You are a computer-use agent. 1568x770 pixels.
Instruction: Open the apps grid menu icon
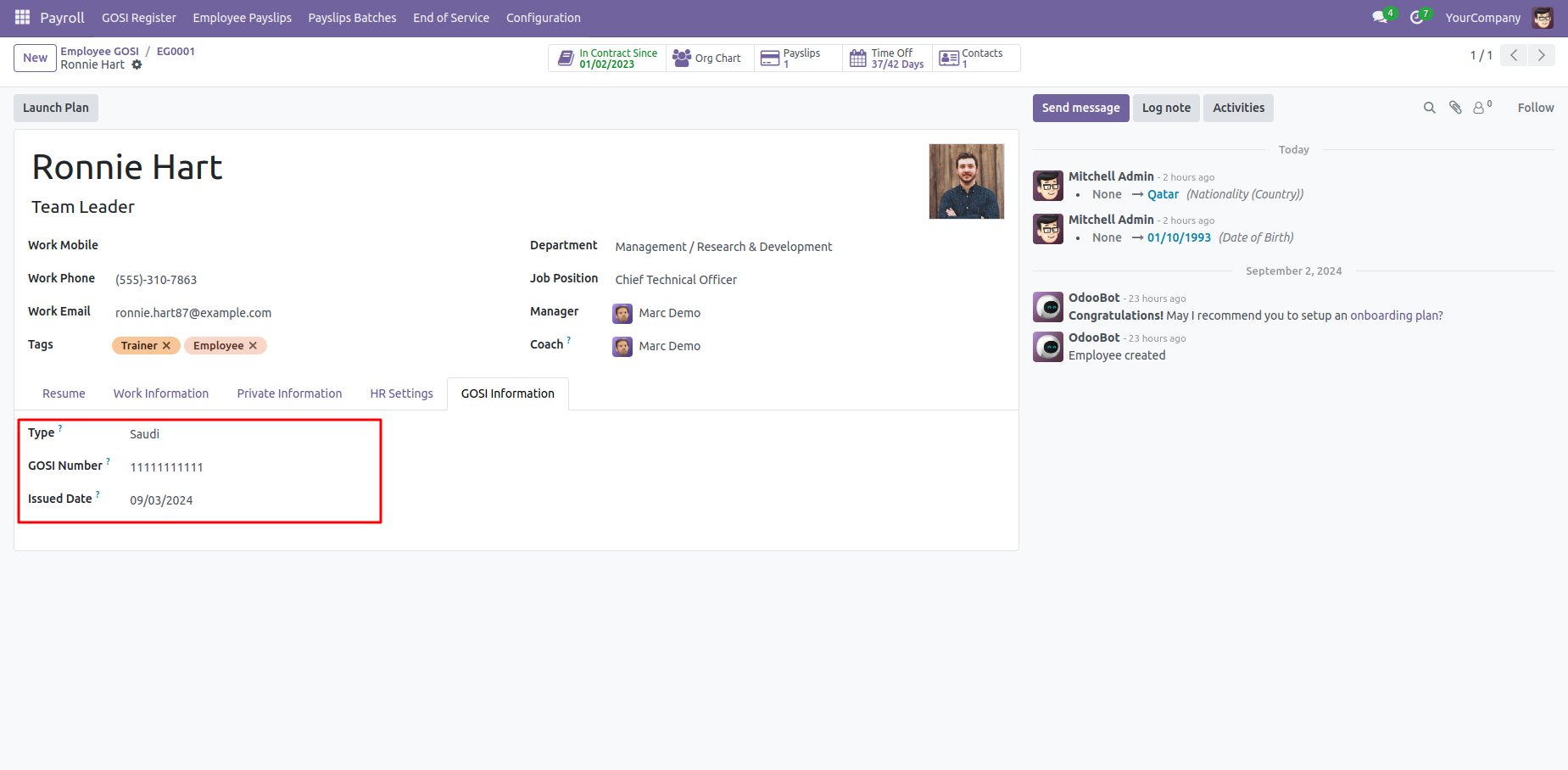(22, 17)
